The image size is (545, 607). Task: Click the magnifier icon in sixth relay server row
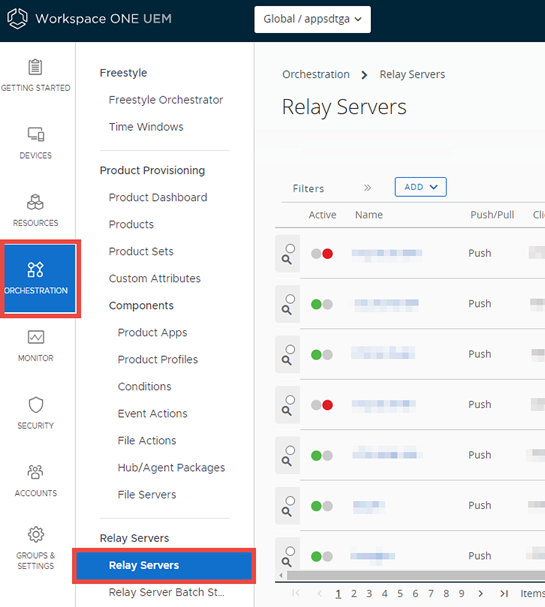(286, 512)
